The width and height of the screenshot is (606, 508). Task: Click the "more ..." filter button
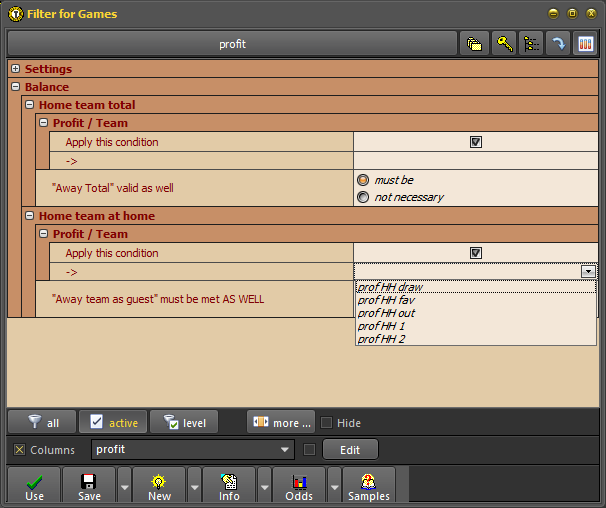281,423
